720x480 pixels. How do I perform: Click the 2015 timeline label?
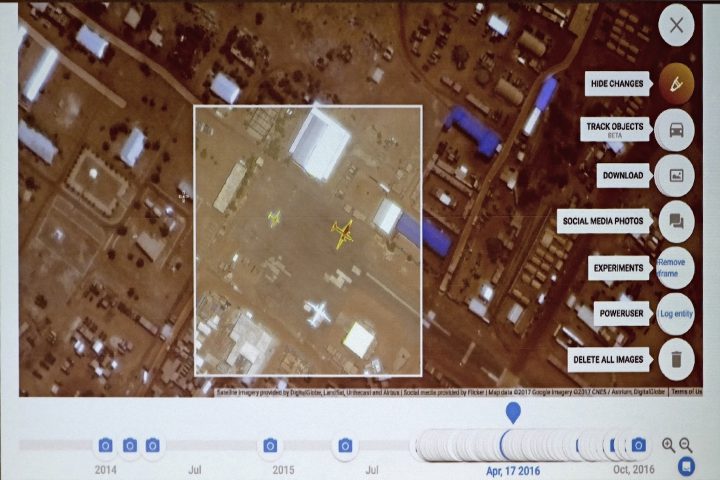(x=283, y=470)
